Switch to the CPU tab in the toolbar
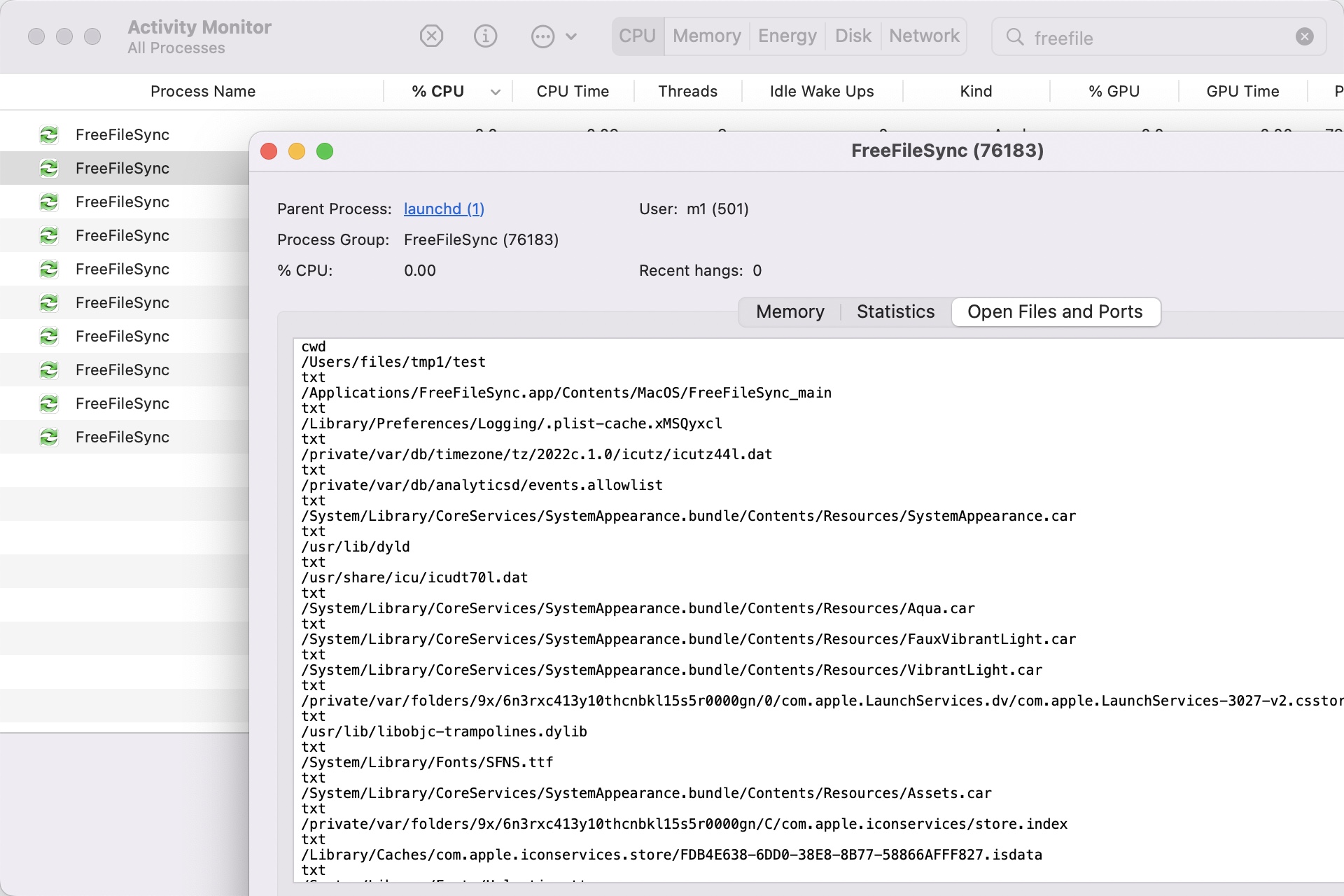 [x=637, y=36]
